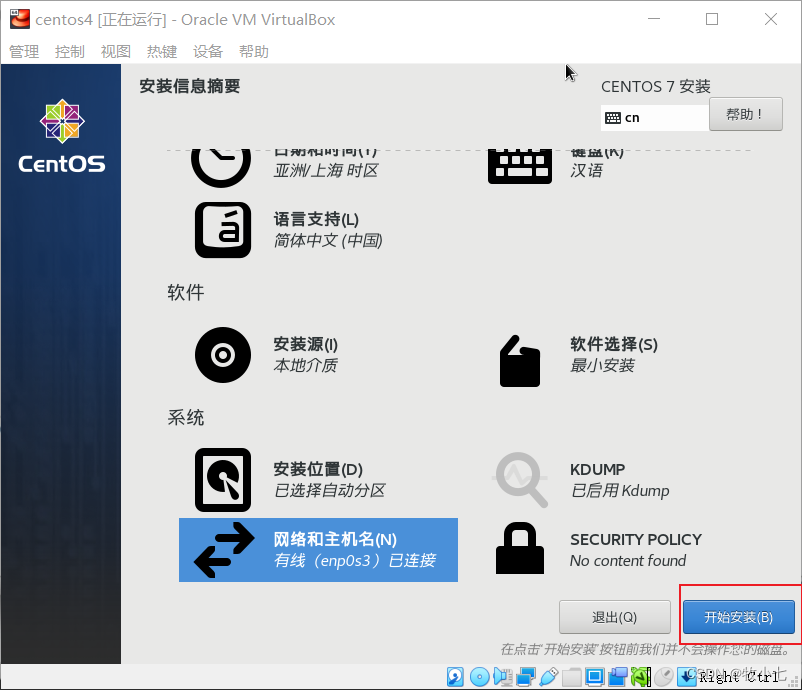
Task: Click 安装源(I) label text
Action: pyautogui.click(x=305, y=344)
